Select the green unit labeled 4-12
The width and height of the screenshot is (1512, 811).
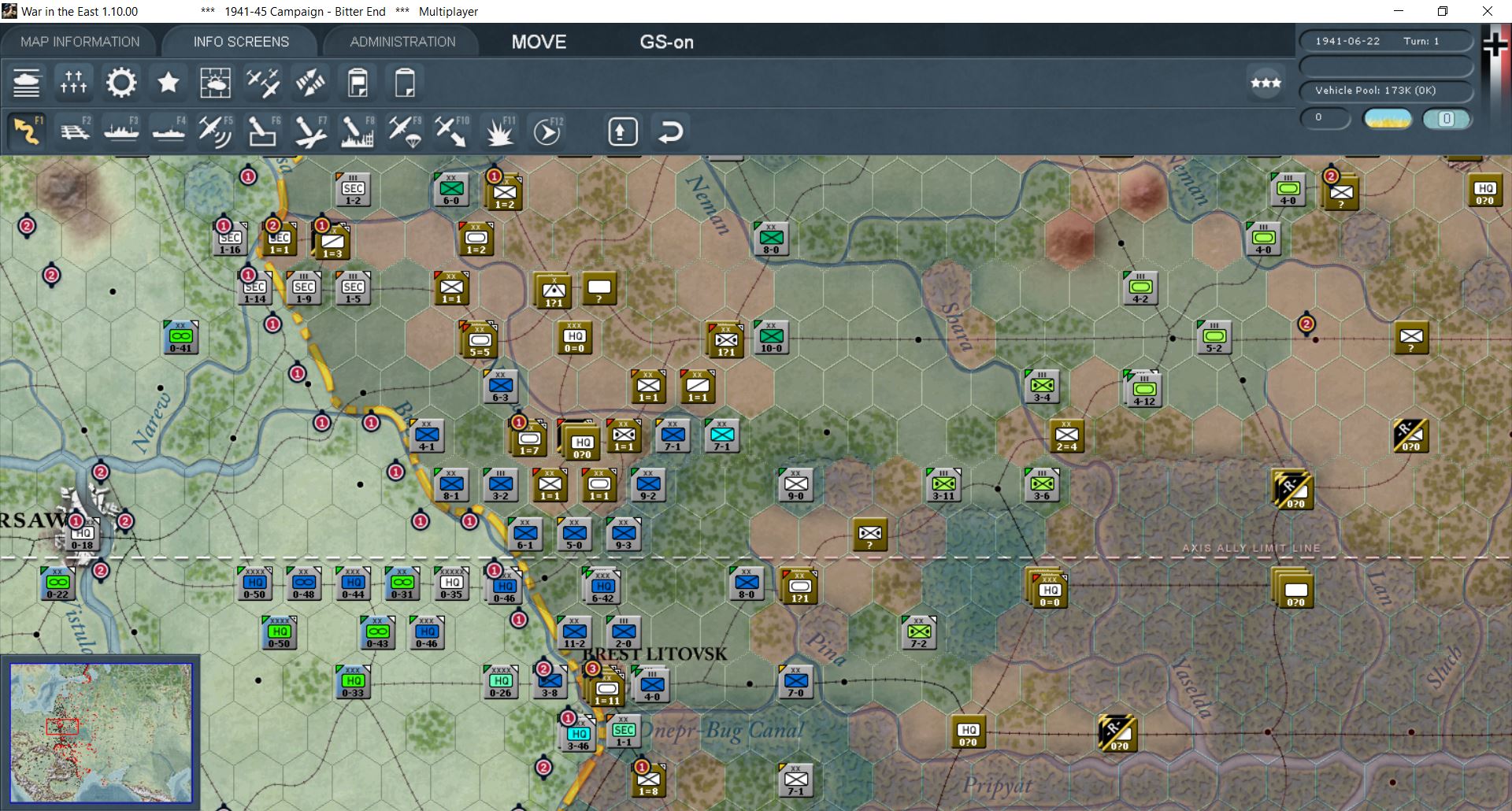point(1143,389)
